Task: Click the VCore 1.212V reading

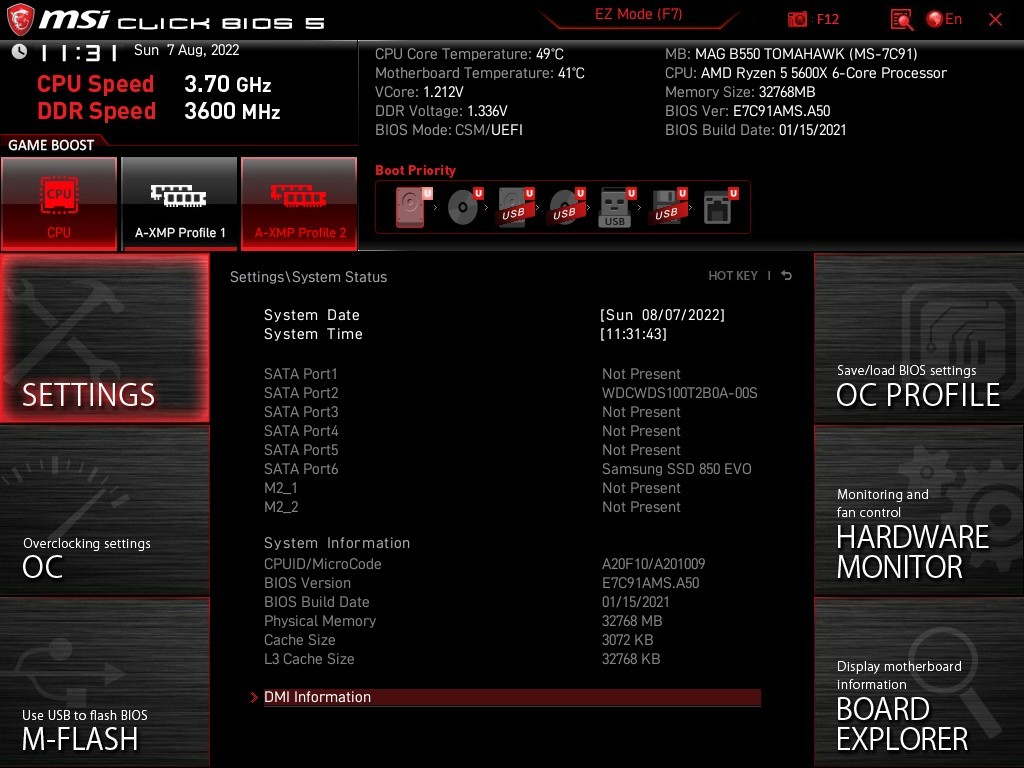Action: (x=419, y=92)
